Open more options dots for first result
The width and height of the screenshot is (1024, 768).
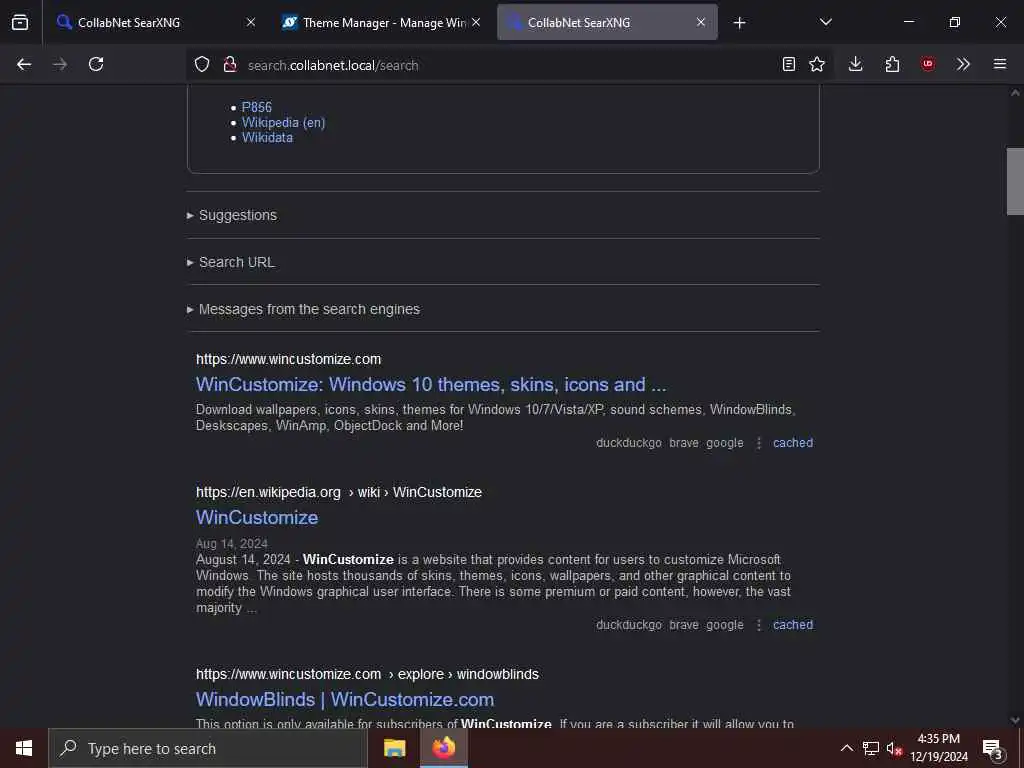tap(759, 443)
